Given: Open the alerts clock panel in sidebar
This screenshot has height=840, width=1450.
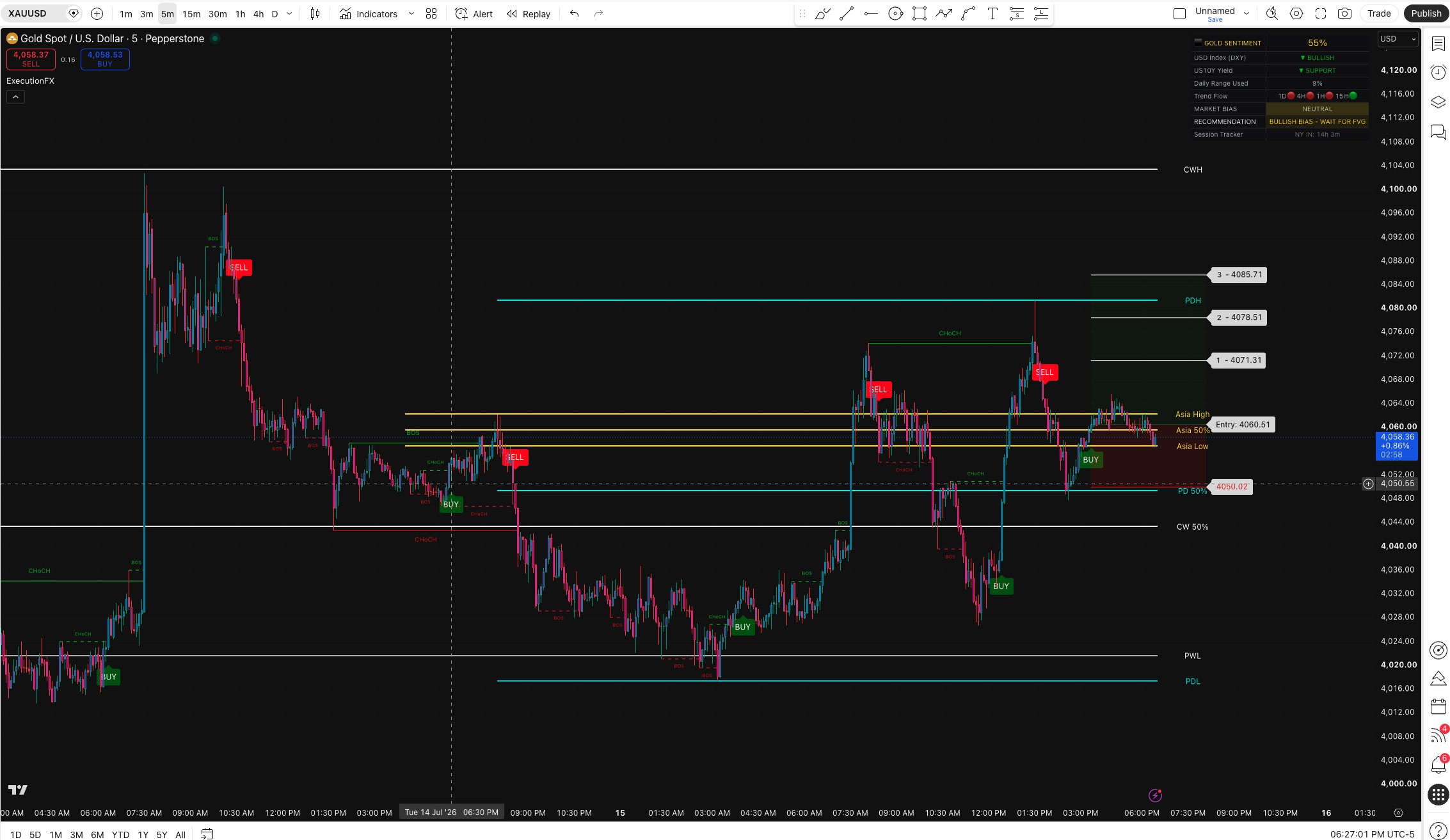Looking at the screenshot, I should coord(1438,72).
